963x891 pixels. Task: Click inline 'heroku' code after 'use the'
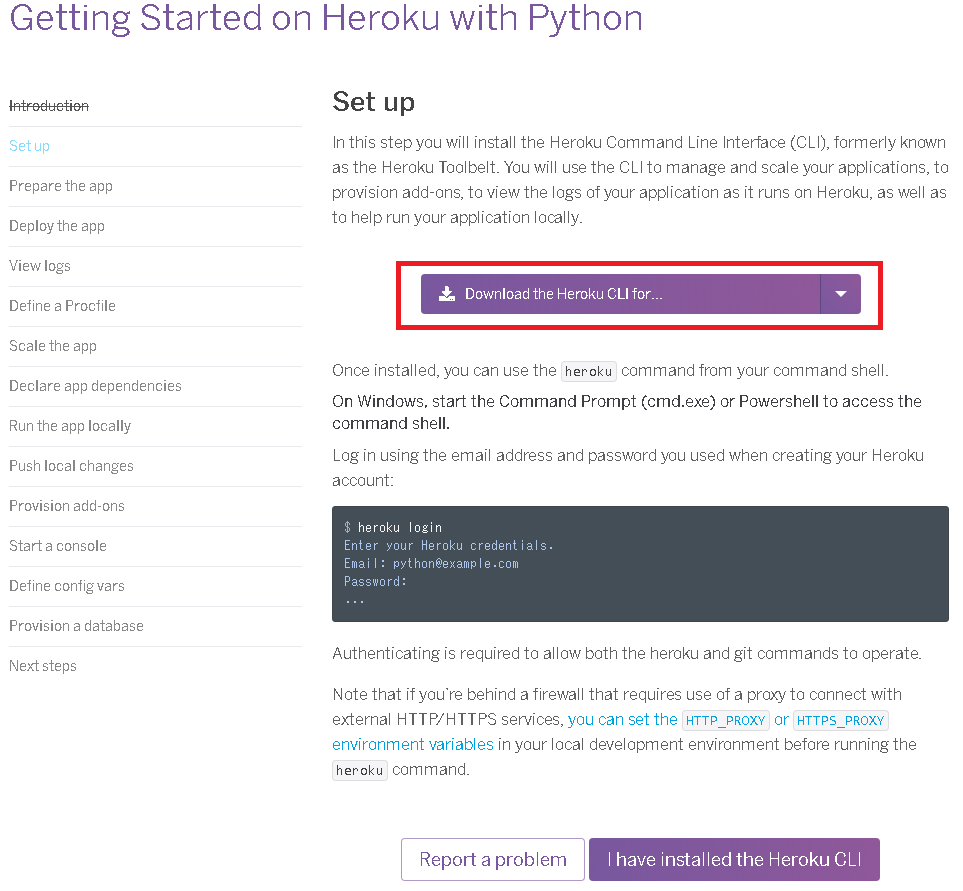(x=588, y=372)
